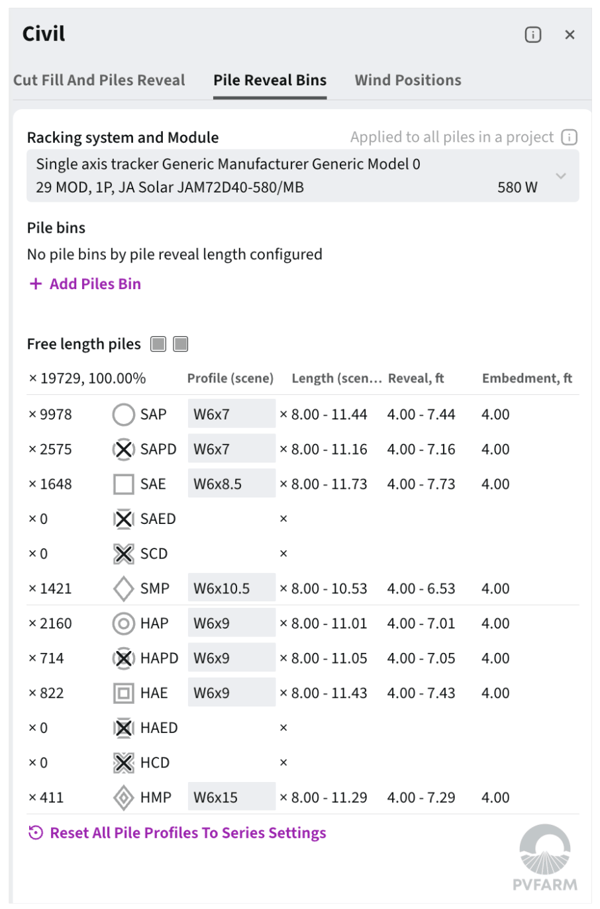
Task: Close the Civil panel
Action: point(570,34)
